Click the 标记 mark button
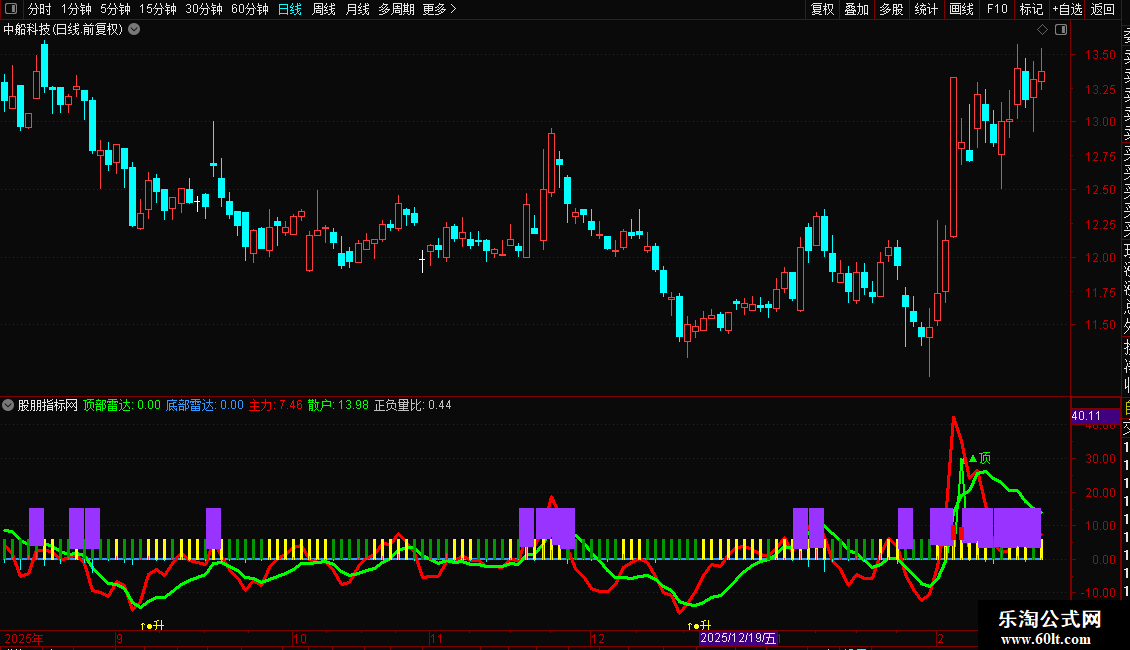 click(x=1031, y=9)
